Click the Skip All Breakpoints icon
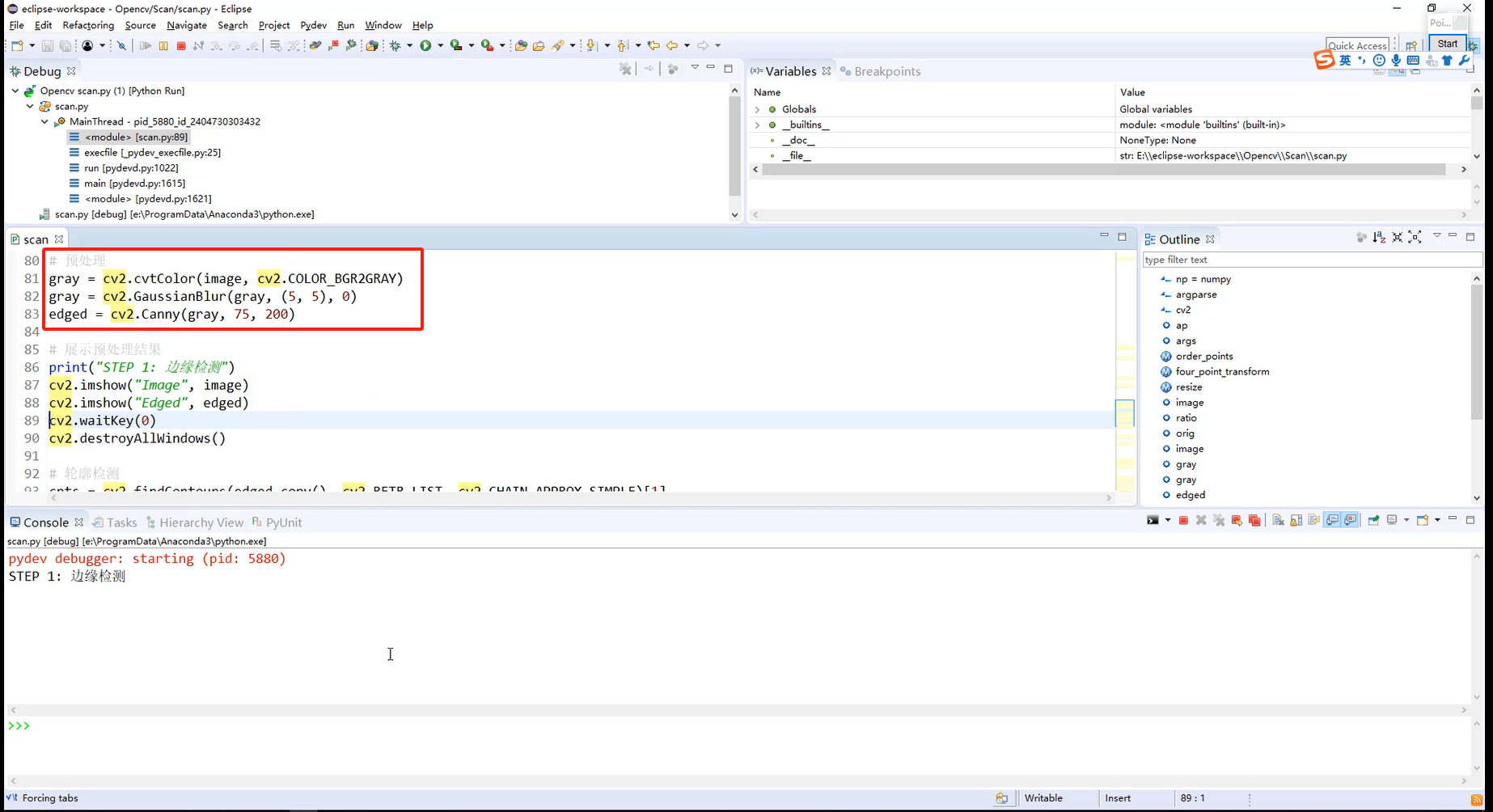This screenshot has width=1493, height=812. pos(121,46)
